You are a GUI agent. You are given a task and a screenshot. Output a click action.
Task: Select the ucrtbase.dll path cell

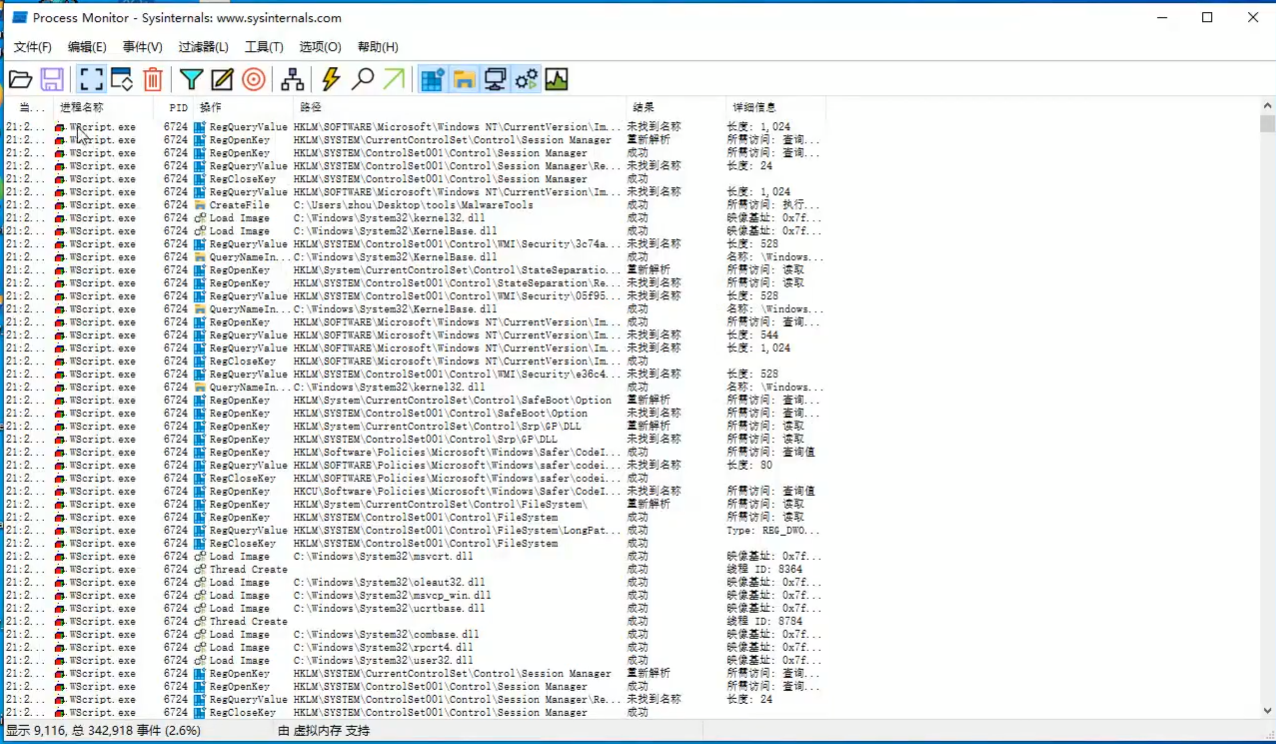[x=389, y=608]
